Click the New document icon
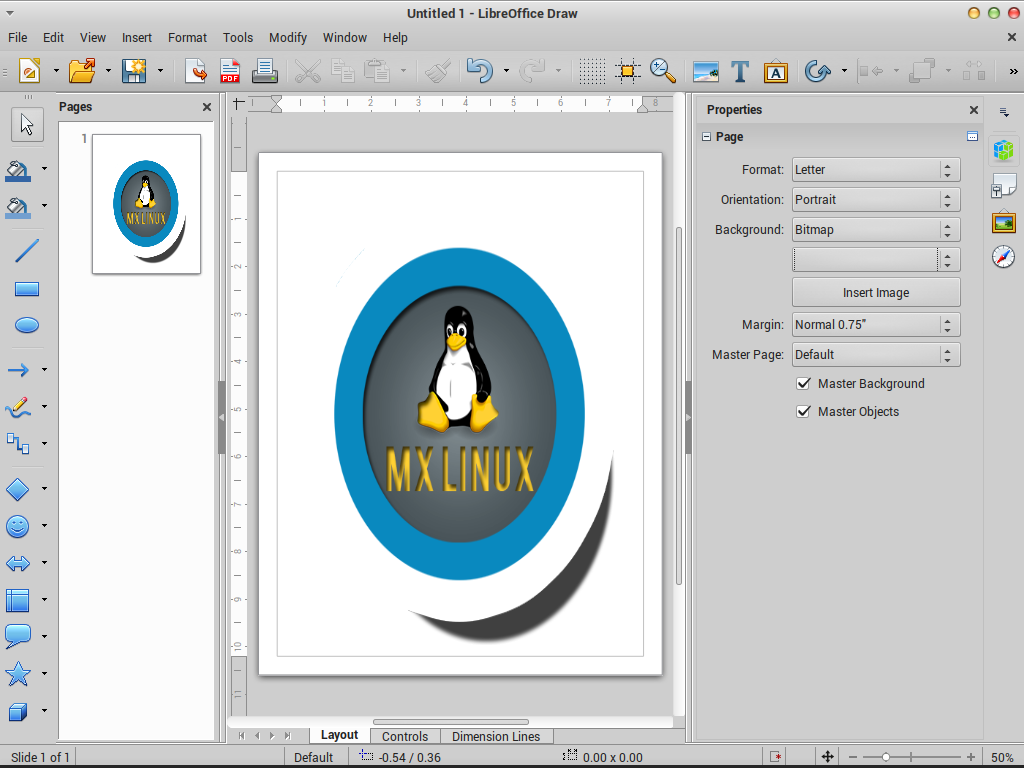 (29, 71)
